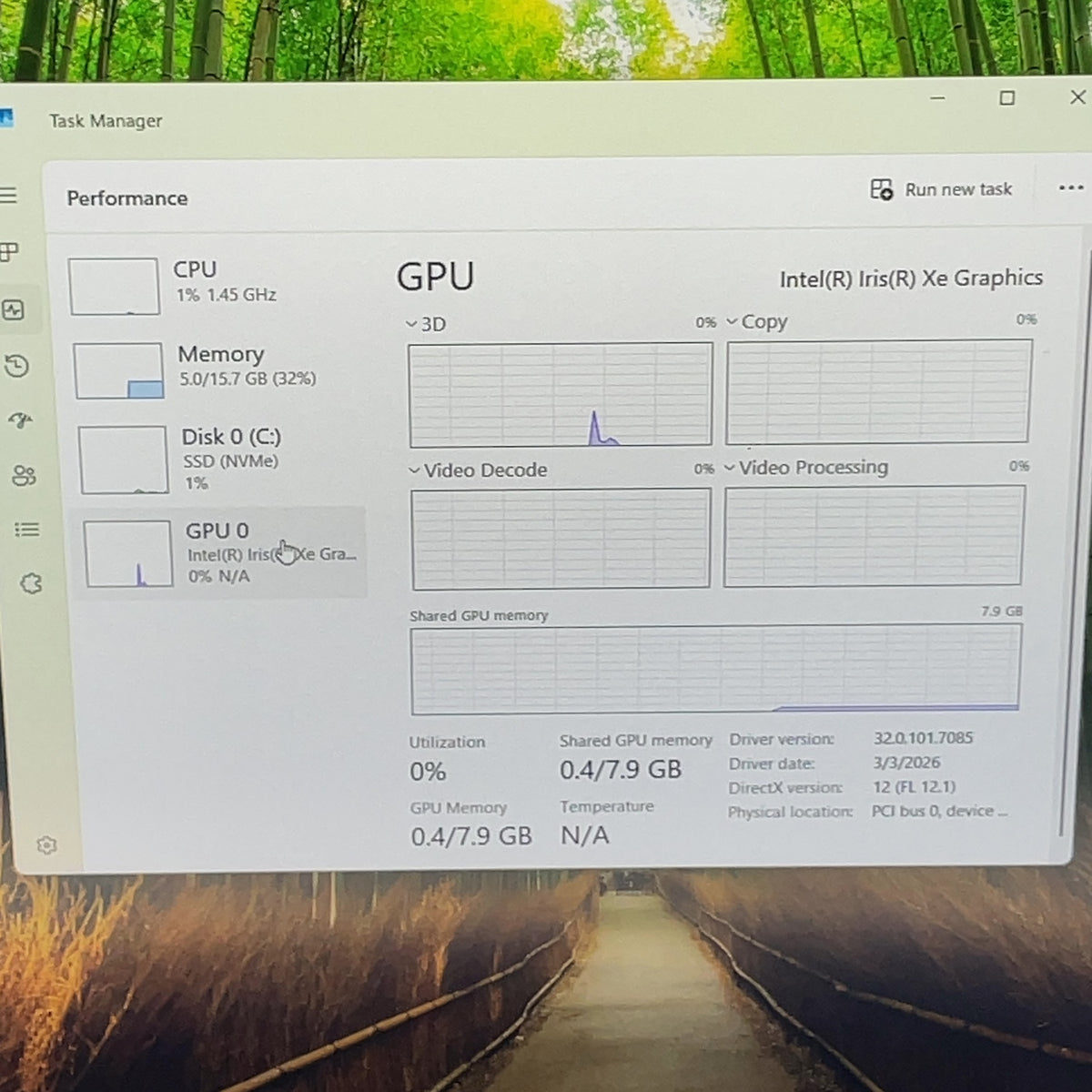1092x1092 pixels.
Task: Click the Task Manager window title
Action: (106, 121)
